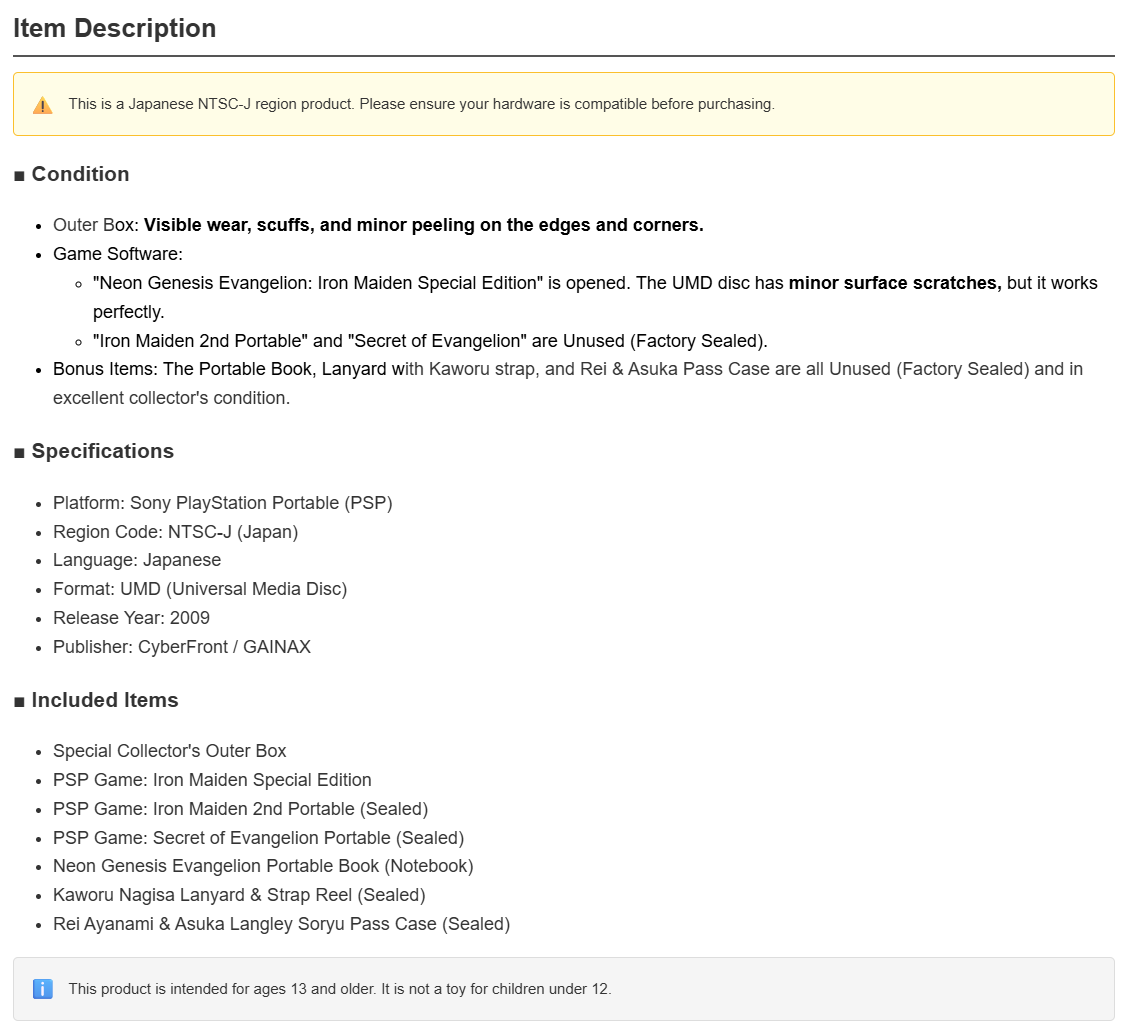Screen dimensions: 1121x1034
Task: Click 'Release Year: 2009' entry
Action: [x=132, y=618]
